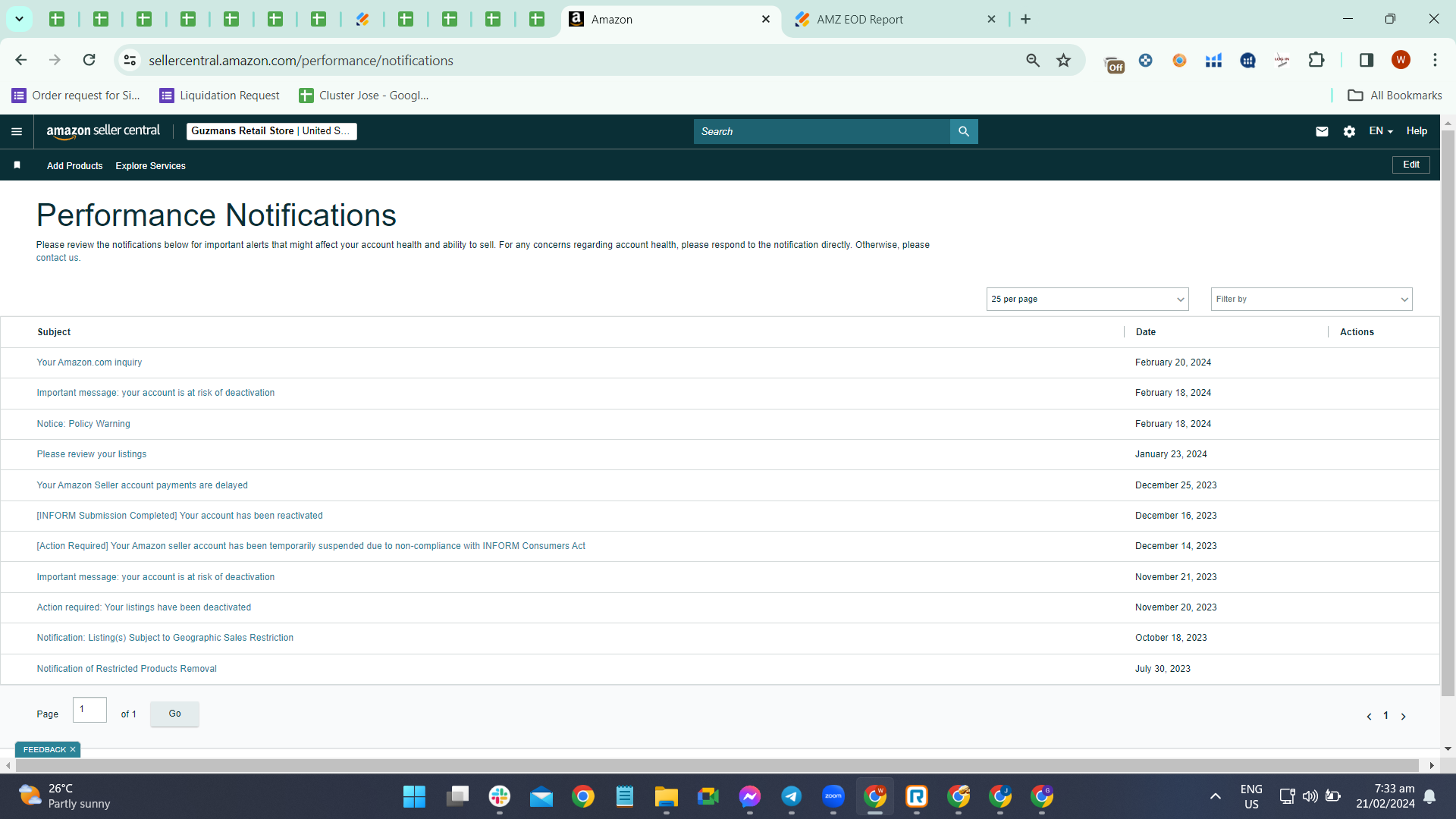
Task: Open 'Your Amazon.com inquiry' notification
Action: pos(89,362)
